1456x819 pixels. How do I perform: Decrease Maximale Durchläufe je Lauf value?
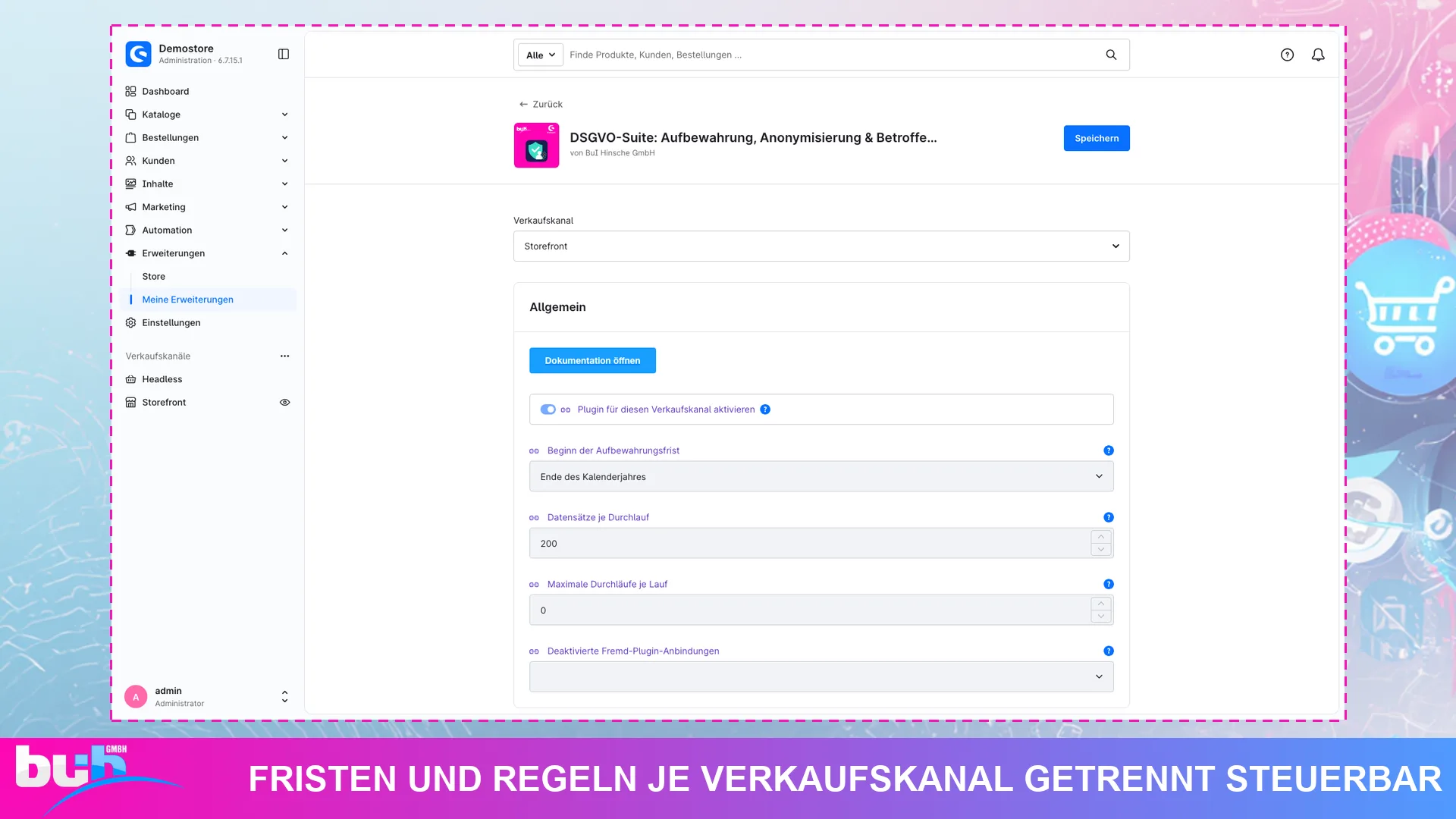coord(1101,617)
